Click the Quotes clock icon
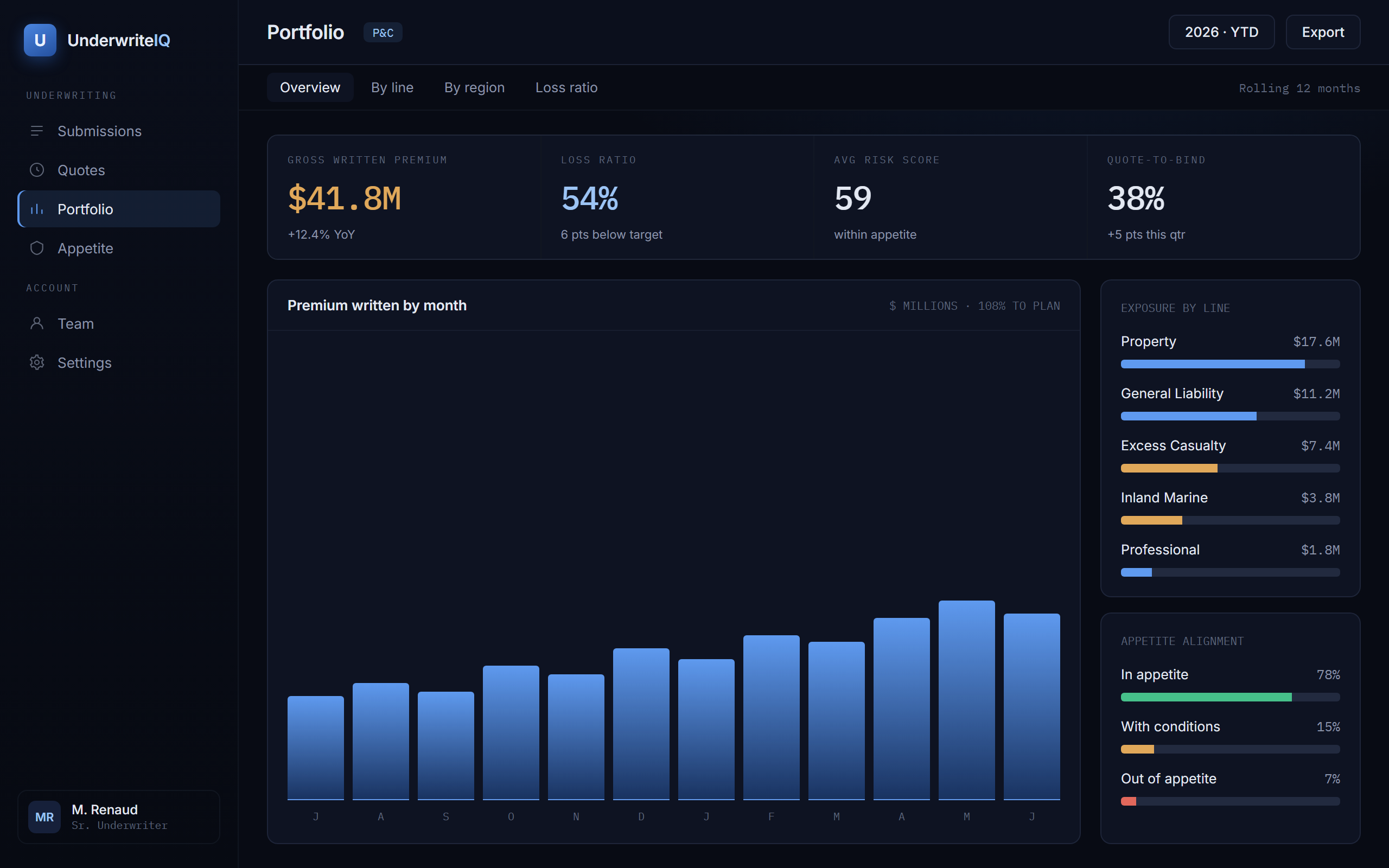The width and height of the screenshot is (1389, 868). point(37,170)
